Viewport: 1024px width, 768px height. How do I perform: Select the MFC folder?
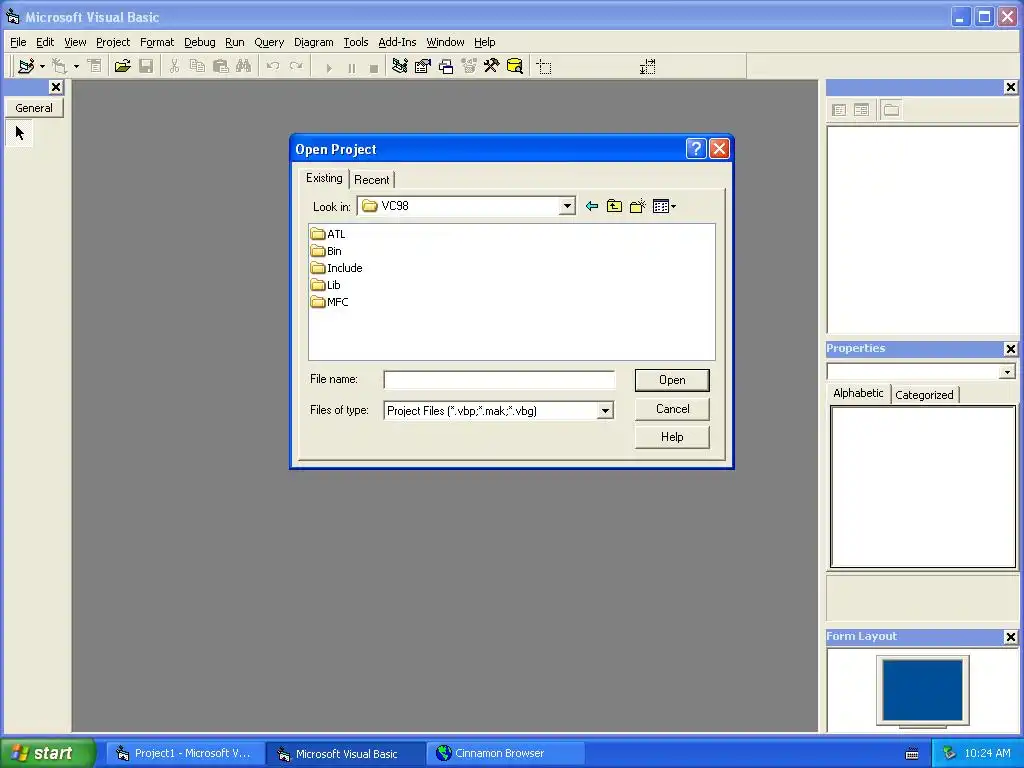pyautogui.click(x=330, y=302)
